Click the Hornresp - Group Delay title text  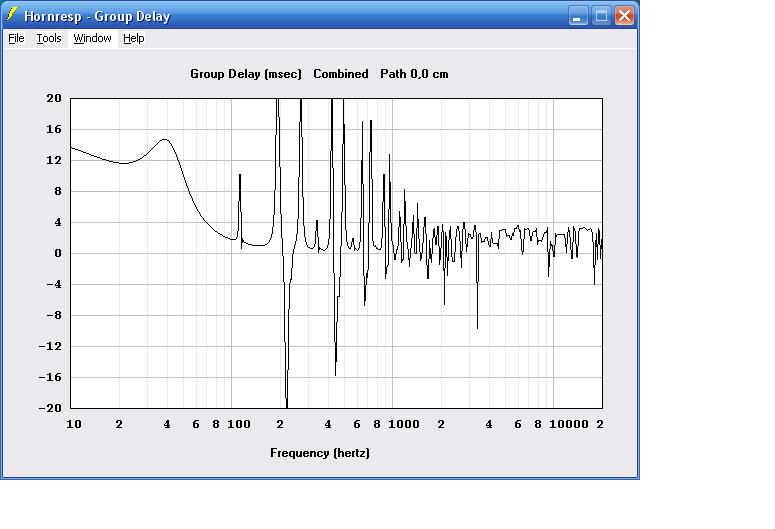[97, 16]
